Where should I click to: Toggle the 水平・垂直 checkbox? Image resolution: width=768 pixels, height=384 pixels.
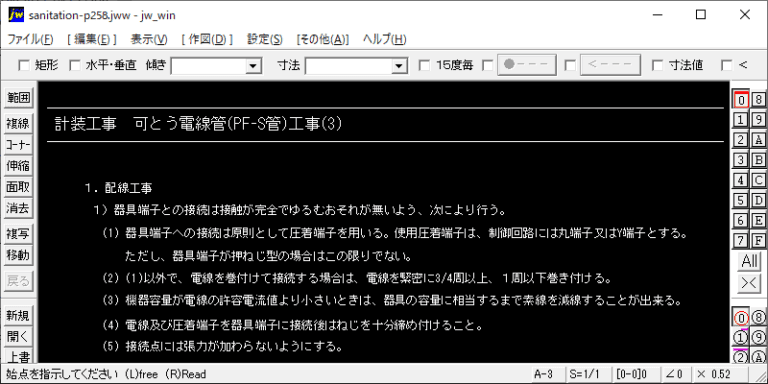point(74,65)
